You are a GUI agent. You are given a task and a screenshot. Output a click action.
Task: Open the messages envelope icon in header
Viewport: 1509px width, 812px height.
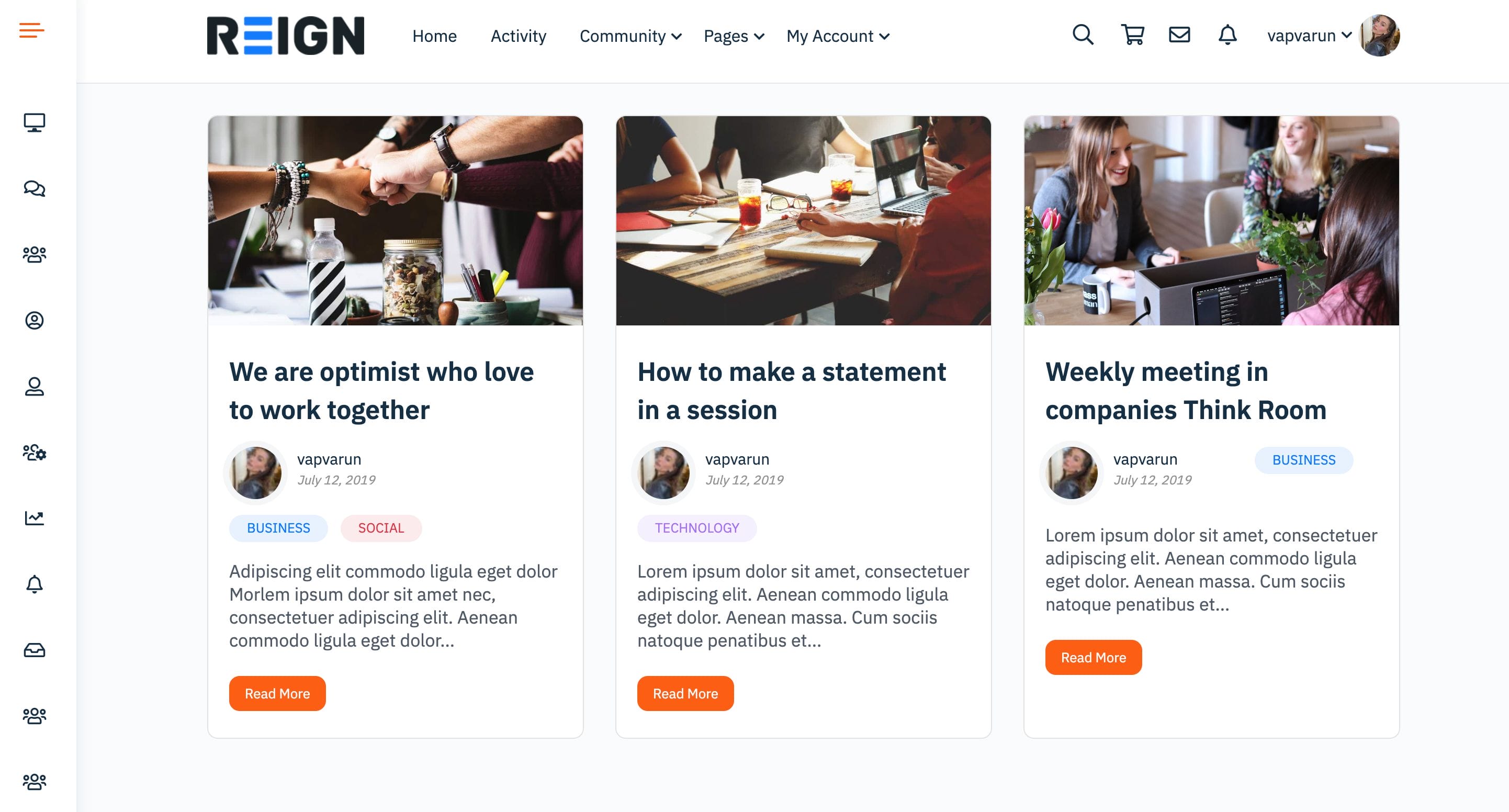1179,35
